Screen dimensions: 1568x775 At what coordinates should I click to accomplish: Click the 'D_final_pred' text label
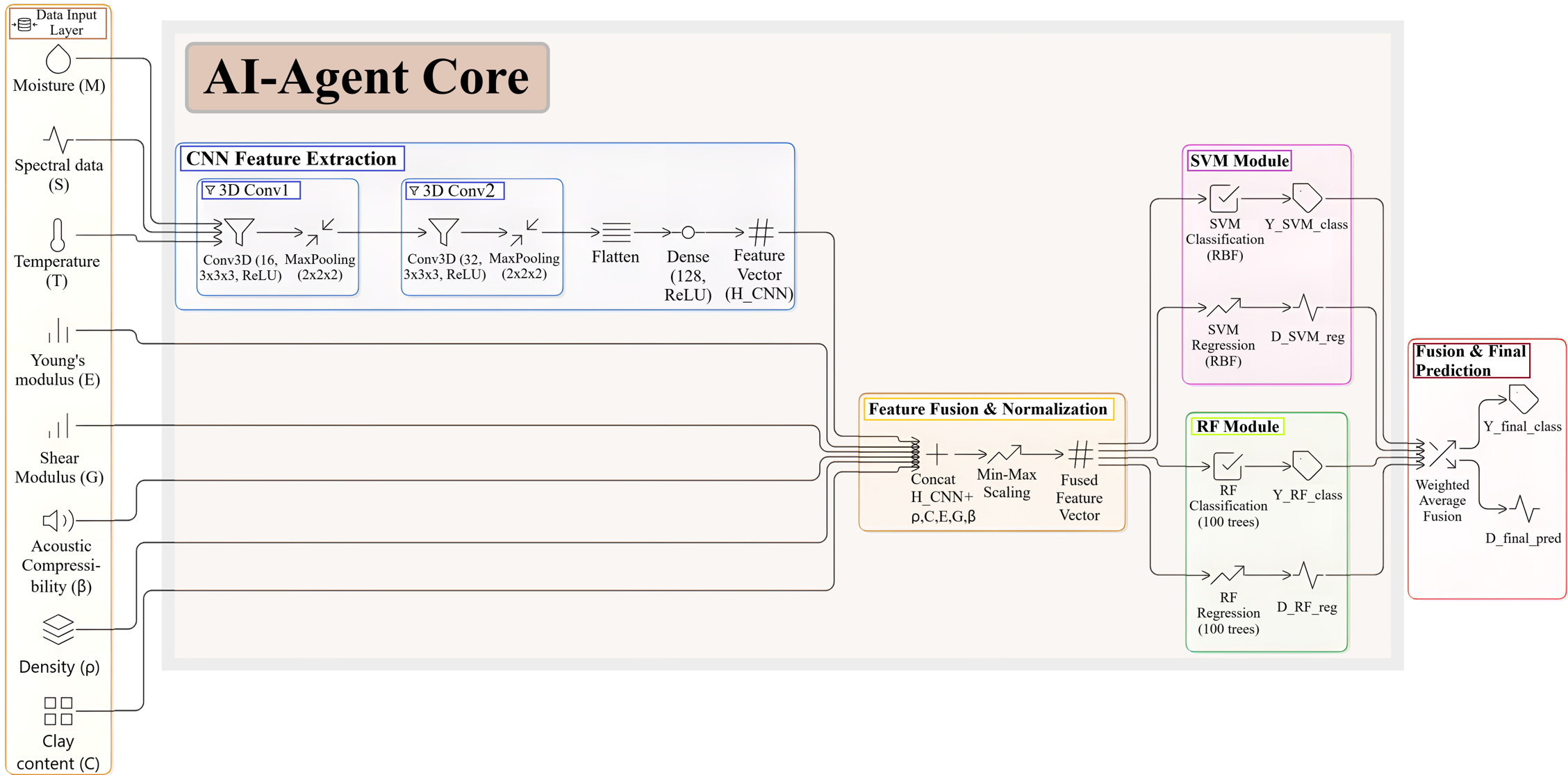pyautogui.click(x=1523, y=539)
